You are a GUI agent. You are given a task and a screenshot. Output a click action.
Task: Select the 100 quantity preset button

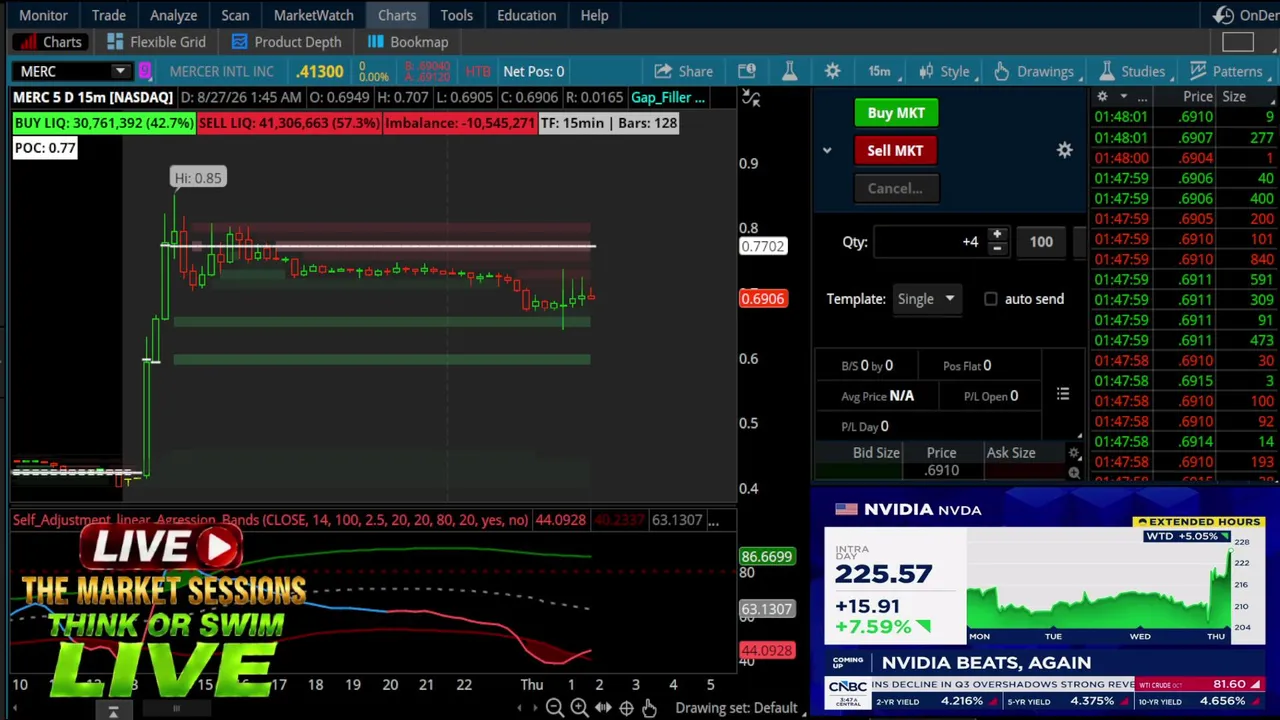click(1041, 242)
